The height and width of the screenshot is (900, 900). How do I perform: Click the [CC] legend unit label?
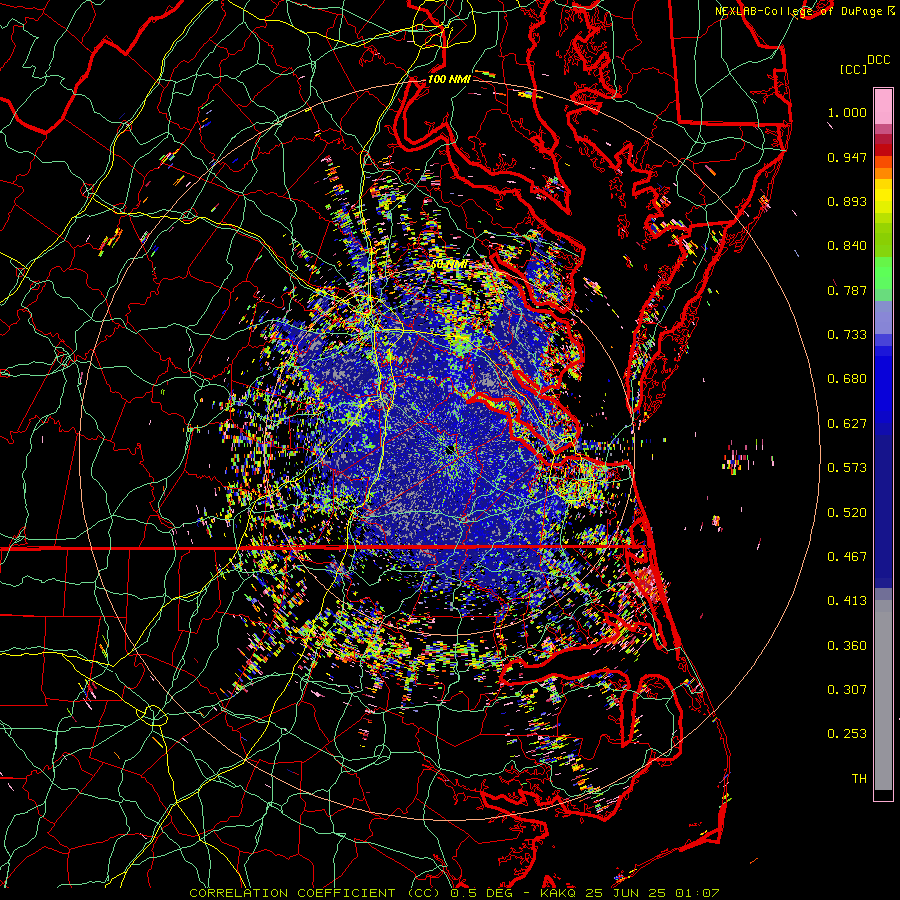(x=853, y=69)
